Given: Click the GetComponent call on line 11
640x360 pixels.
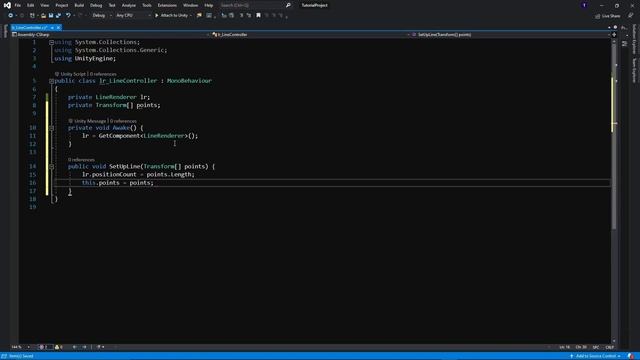Looking at the screenshot, I should tap(119, 136).
